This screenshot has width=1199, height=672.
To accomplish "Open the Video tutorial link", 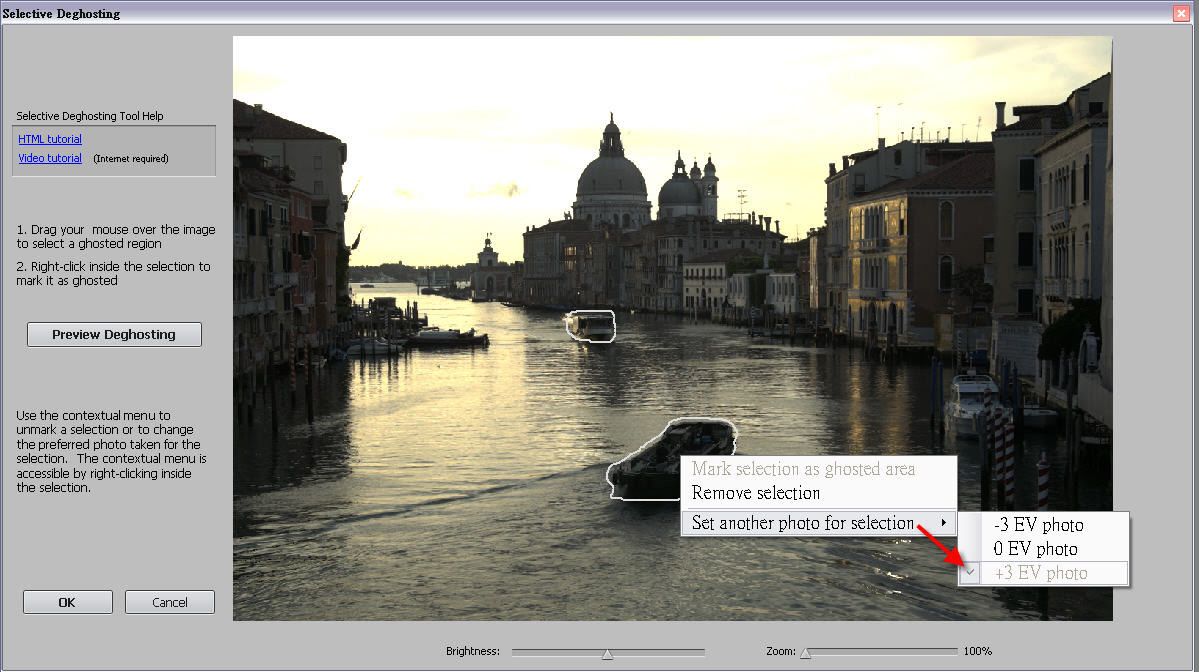I will (x=50, y=158).
